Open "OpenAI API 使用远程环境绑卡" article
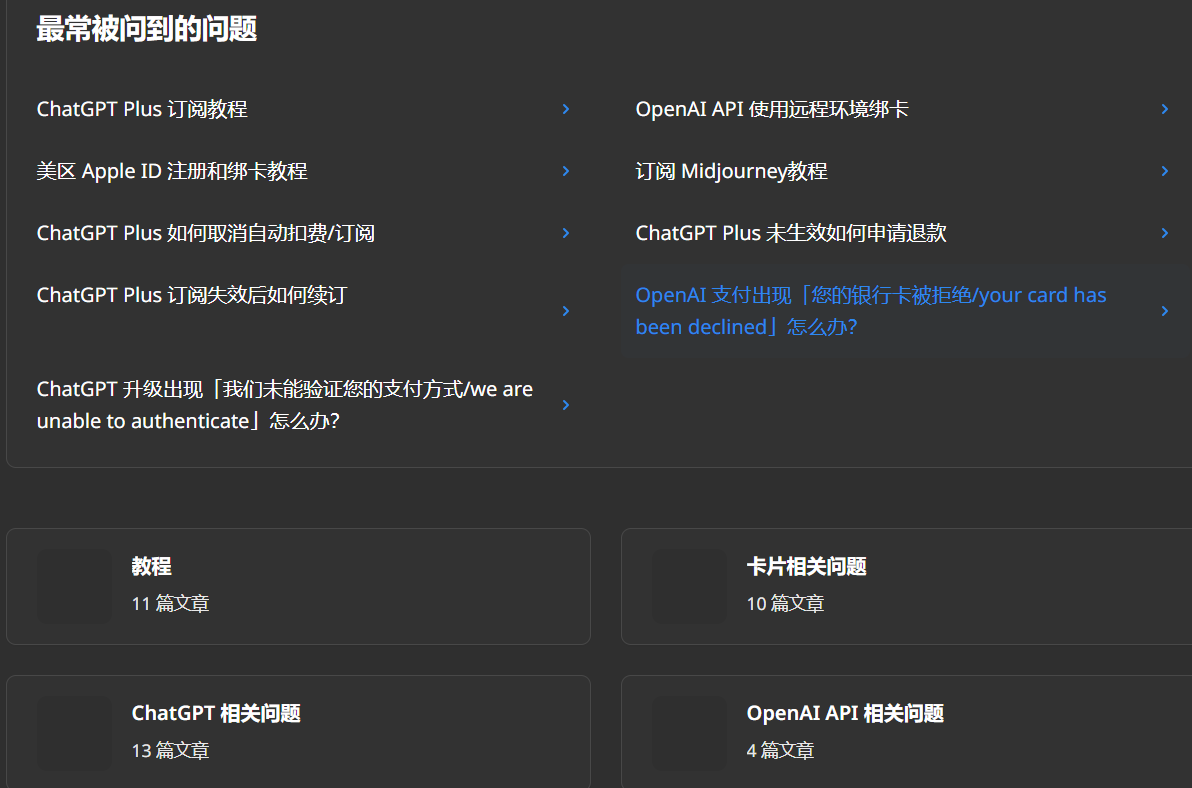1192x788 pixels. 772,109
